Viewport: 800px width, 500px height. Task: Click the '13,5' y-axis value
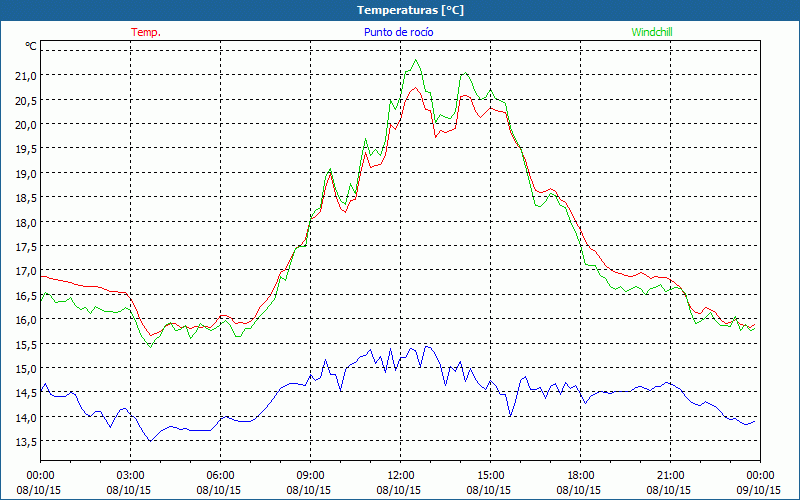click(27, 442)
